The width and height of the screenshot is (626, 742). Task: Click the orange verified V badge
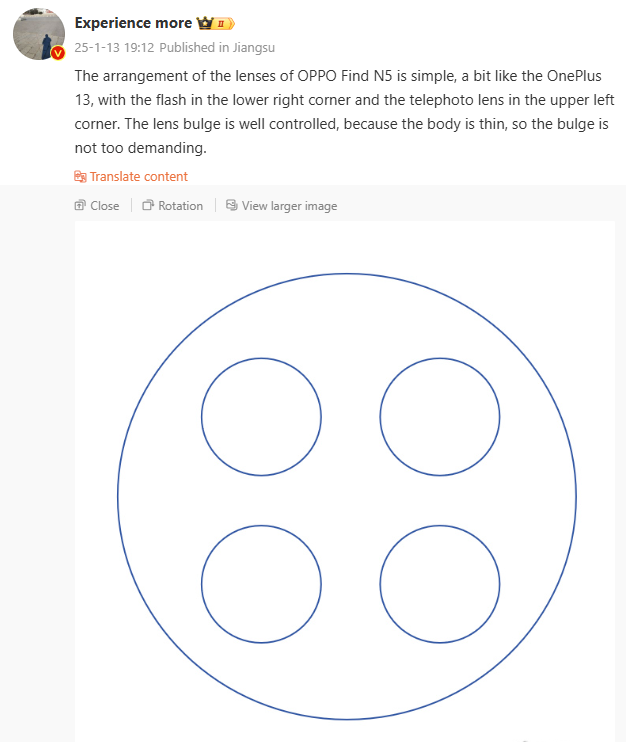point(58,53)
